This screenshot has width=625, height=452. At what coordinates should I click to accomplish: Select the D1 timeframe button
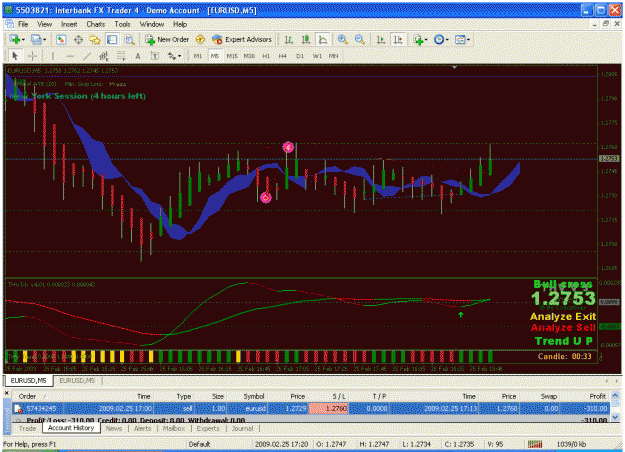[300, 56]
